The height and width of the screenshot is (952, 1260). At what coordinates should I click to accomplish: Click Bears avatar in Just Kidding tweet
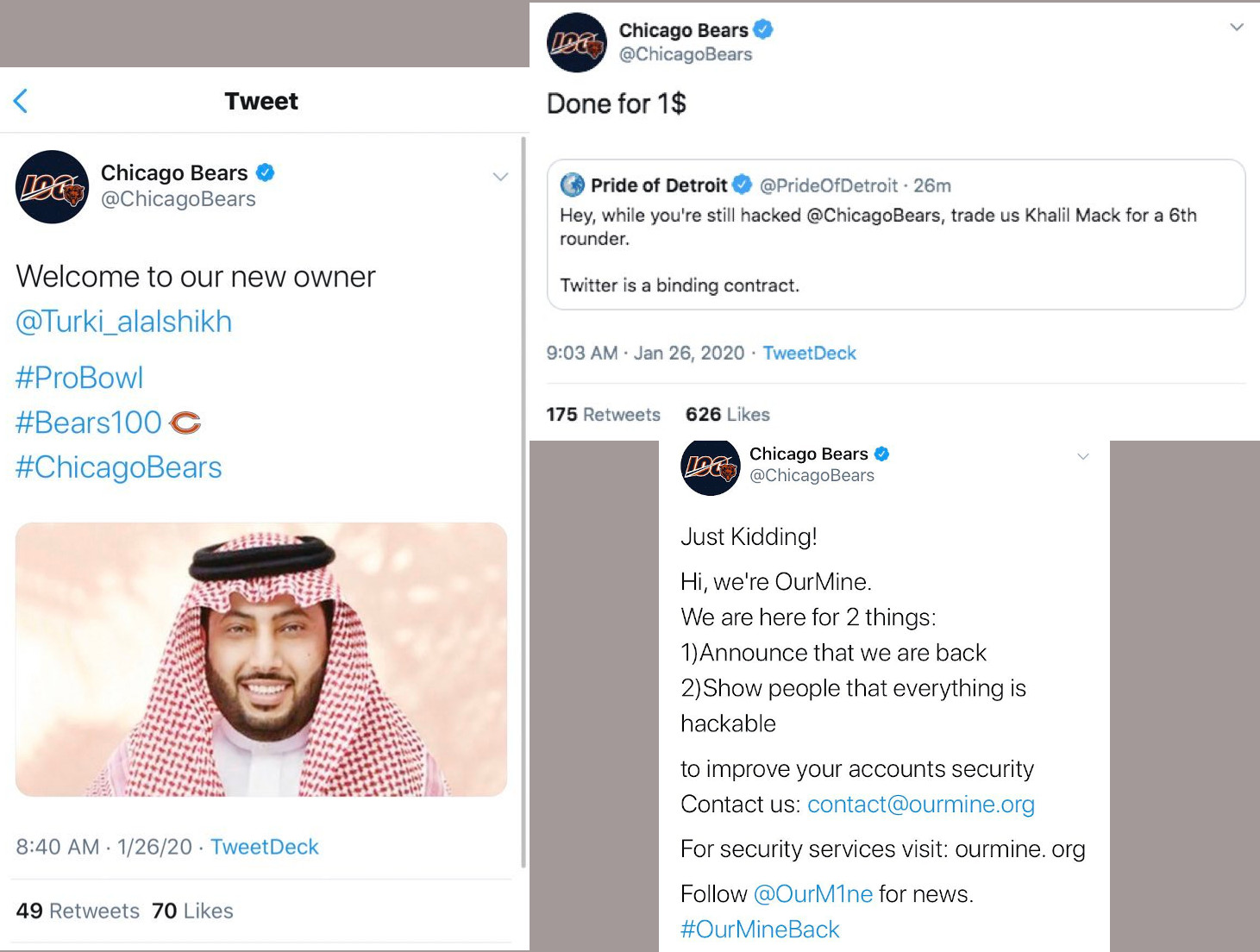[711, 467]
